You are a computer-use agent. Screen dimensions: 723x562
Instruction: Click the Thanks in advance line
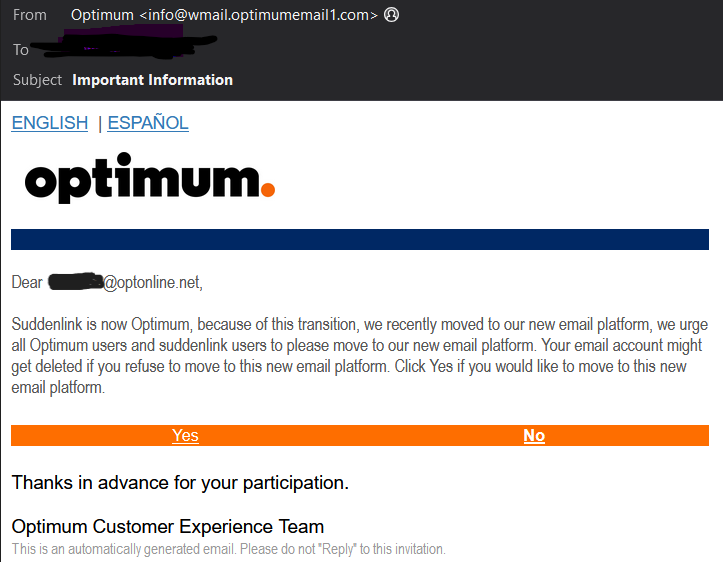(180, 483)
